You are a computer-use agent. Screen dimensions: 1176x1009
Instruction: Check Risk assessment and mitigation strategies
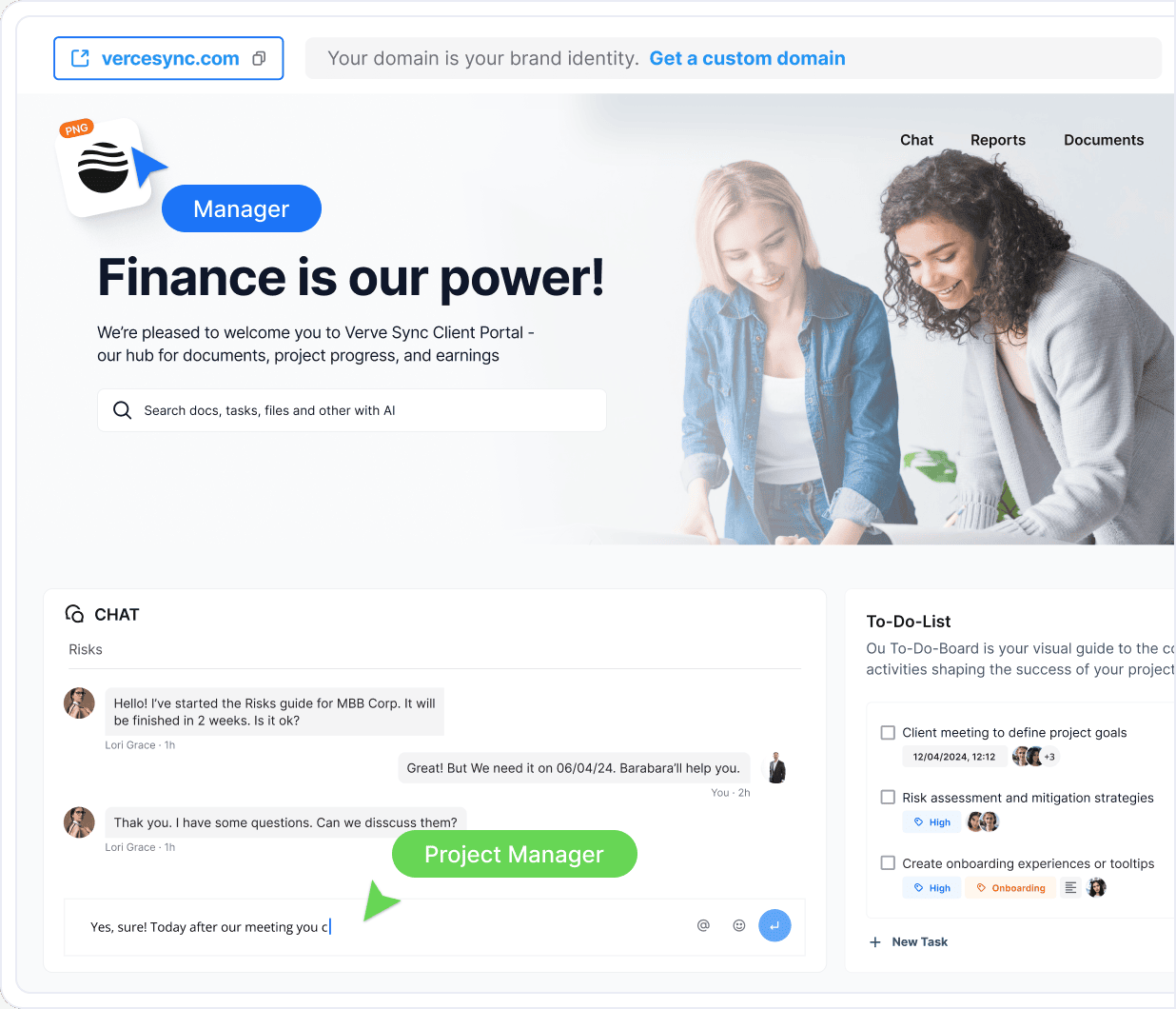(888, 798)
